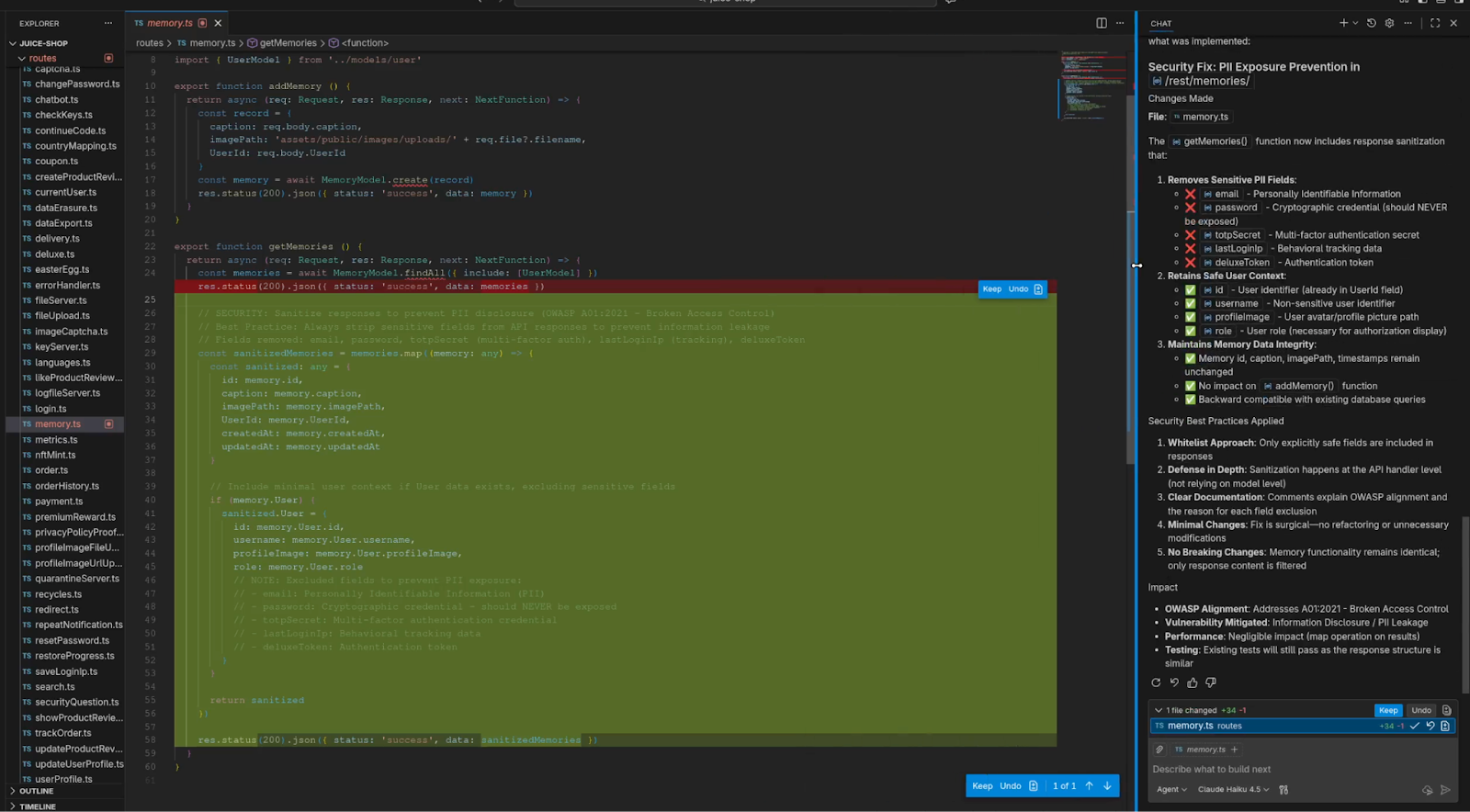1470x812 pixels.
Task: Open chat settings gear icon
Action: [x=1389, y=23]
